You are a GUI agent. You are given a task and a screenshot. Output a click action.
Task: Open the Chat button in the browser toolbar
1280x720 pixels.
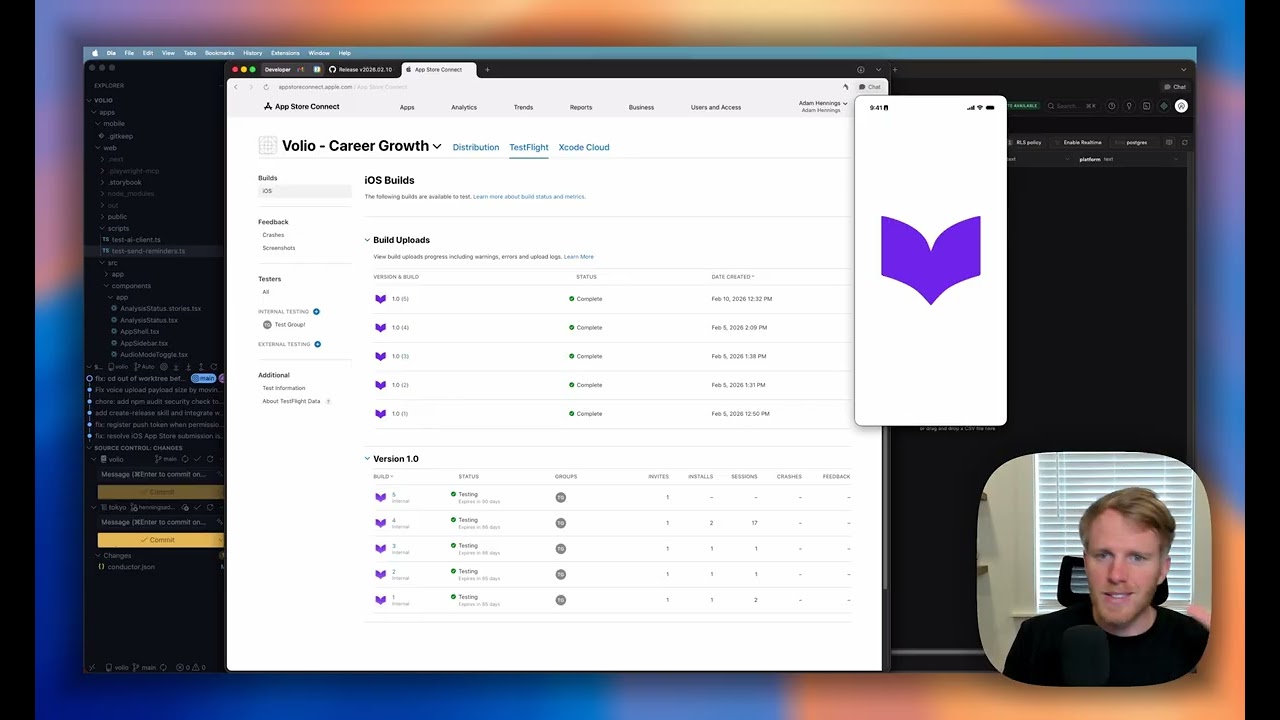coord(870,87)
